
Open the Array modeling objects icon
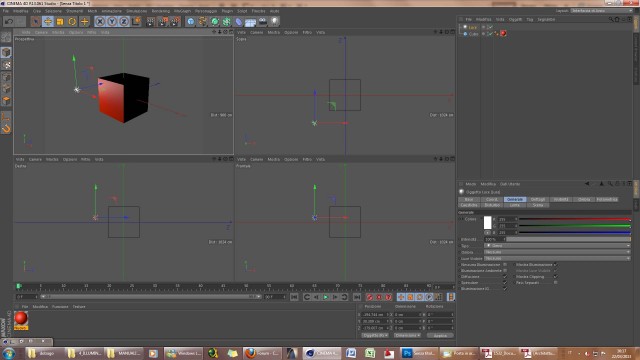coord(227,21)
